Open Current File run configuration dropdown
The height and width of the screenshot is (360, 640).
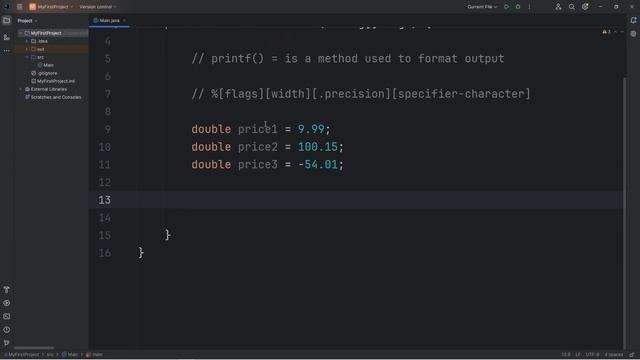pos(482,7)
